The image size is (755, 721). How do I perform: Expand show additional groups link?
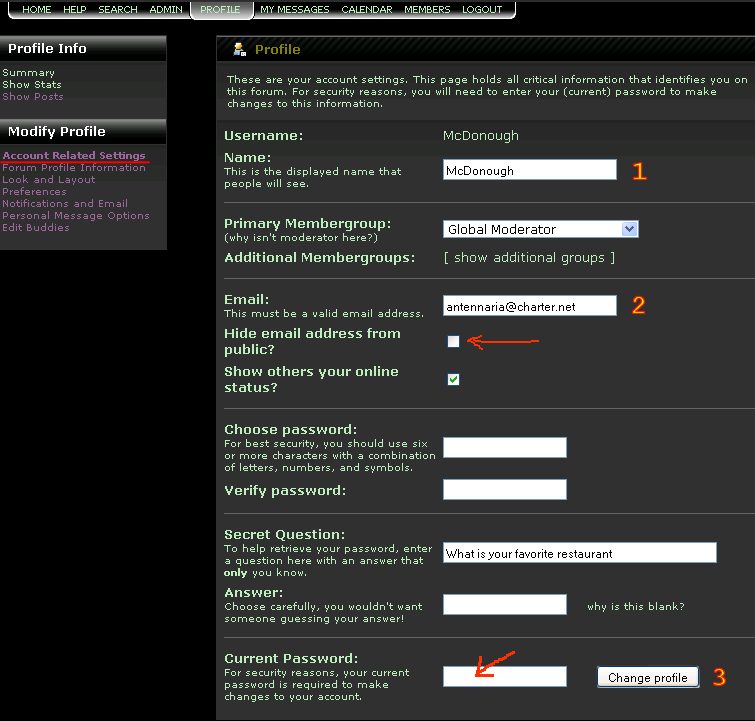coord(529,258)
